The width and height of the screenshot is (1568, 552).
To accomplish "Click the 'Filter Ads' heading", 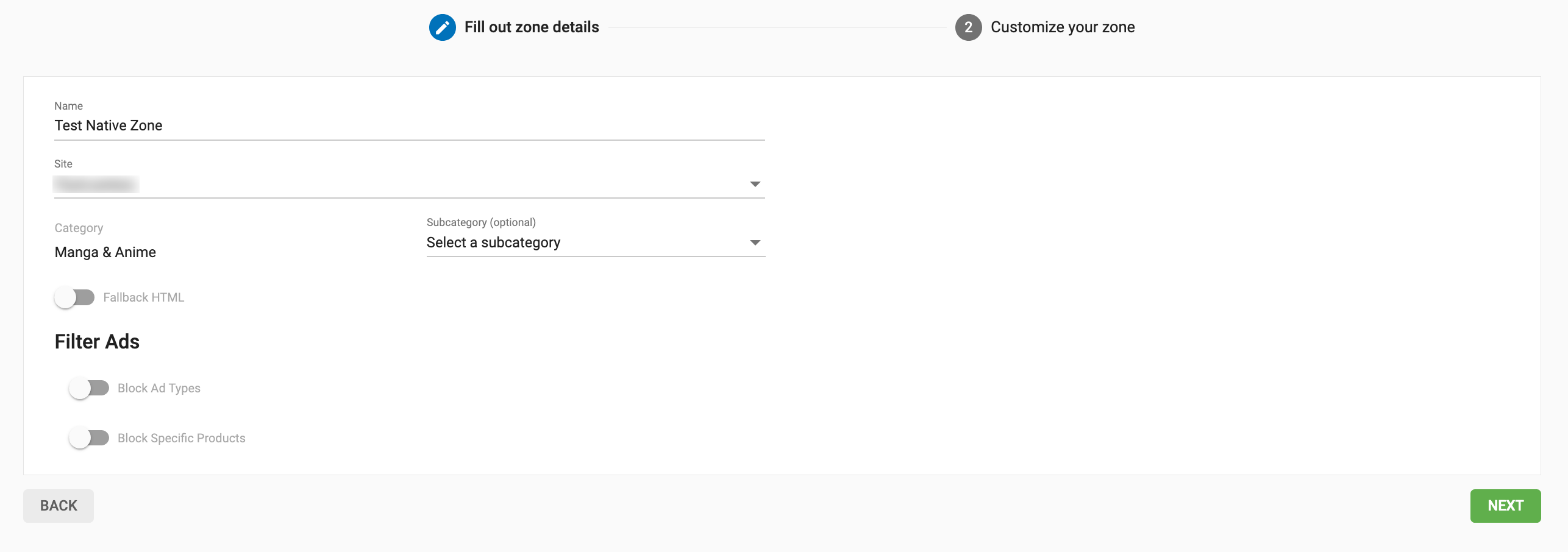I will click(97, 342).
